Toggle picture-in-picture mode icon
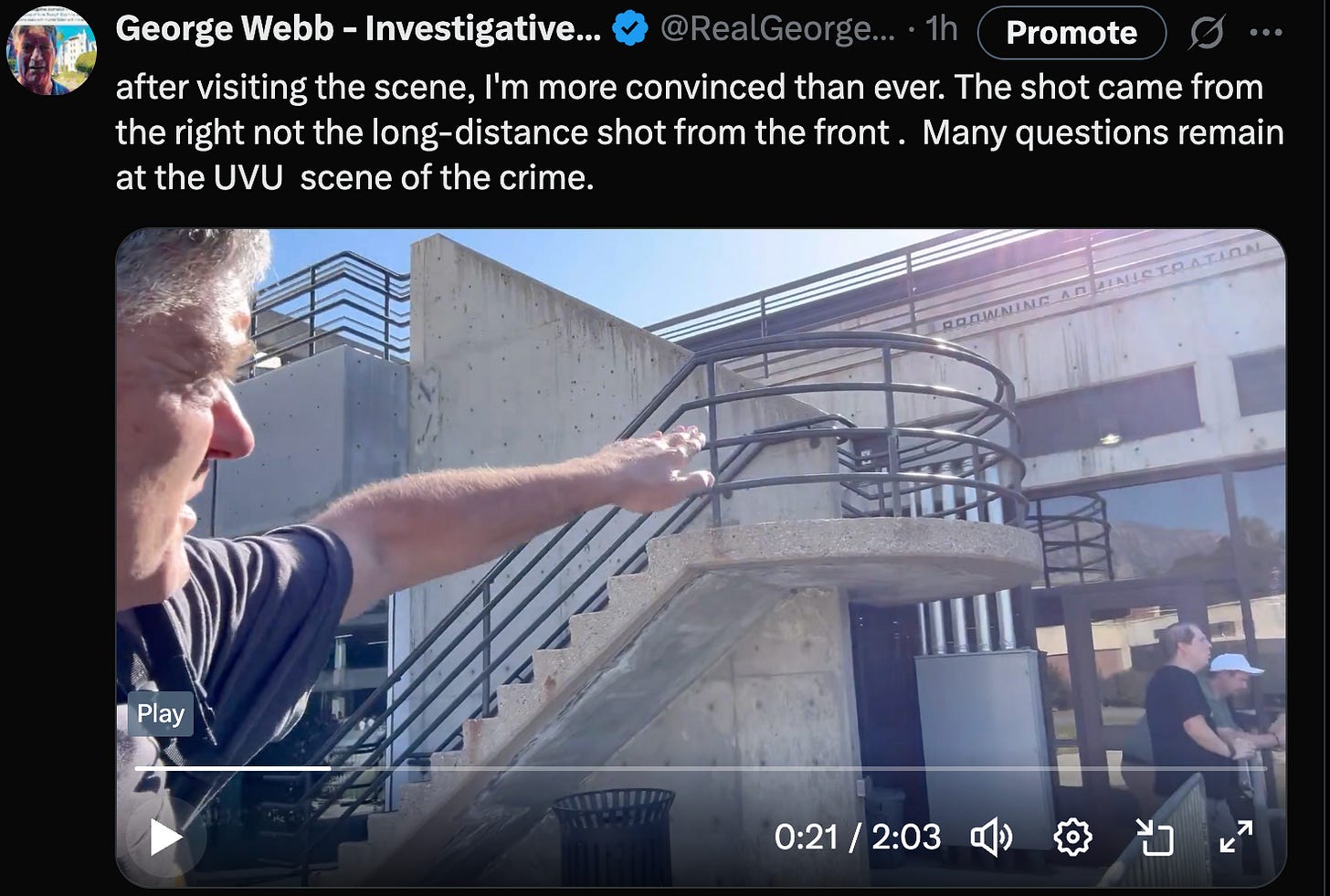Screen dimensions: 1330x896 tap(1155, 837)
